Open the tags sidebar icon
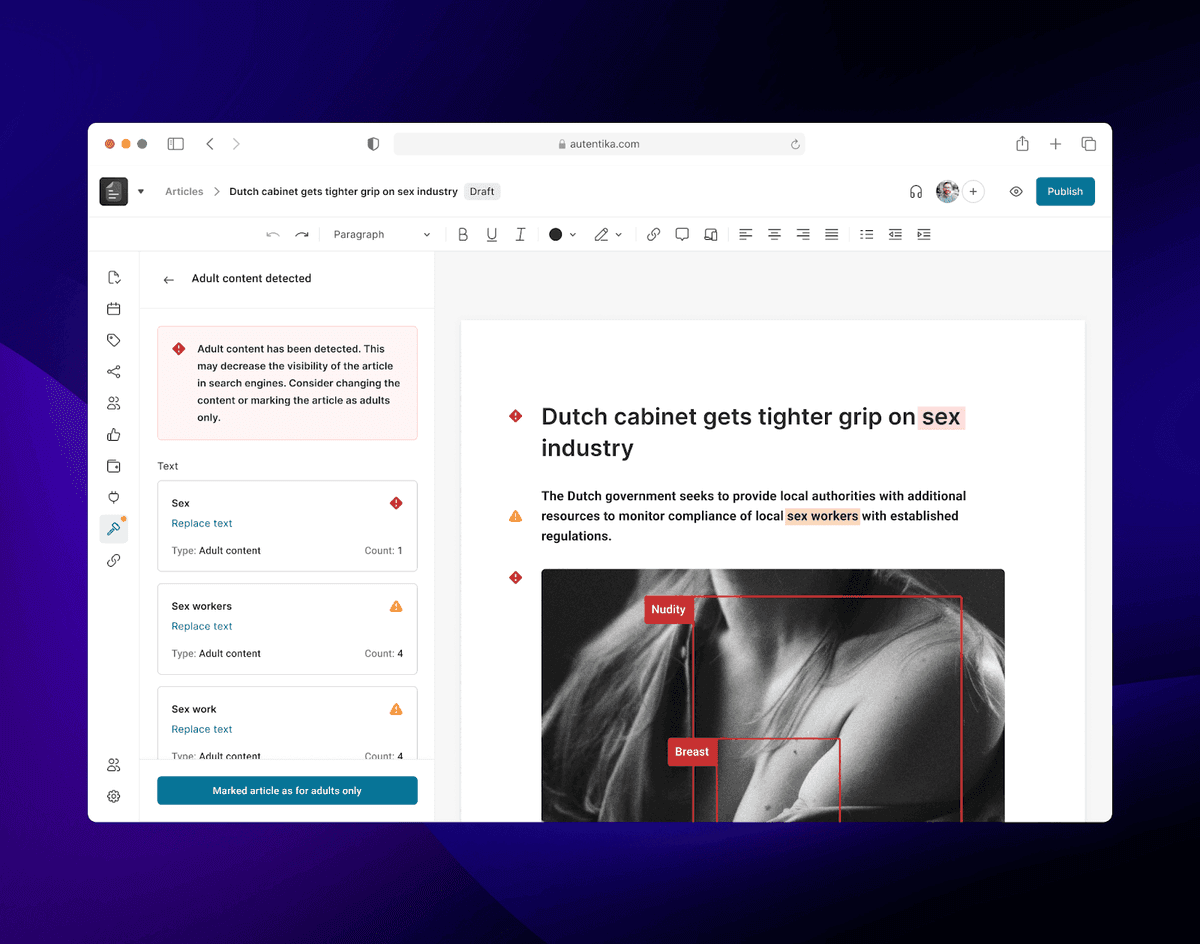 [114, 341]
